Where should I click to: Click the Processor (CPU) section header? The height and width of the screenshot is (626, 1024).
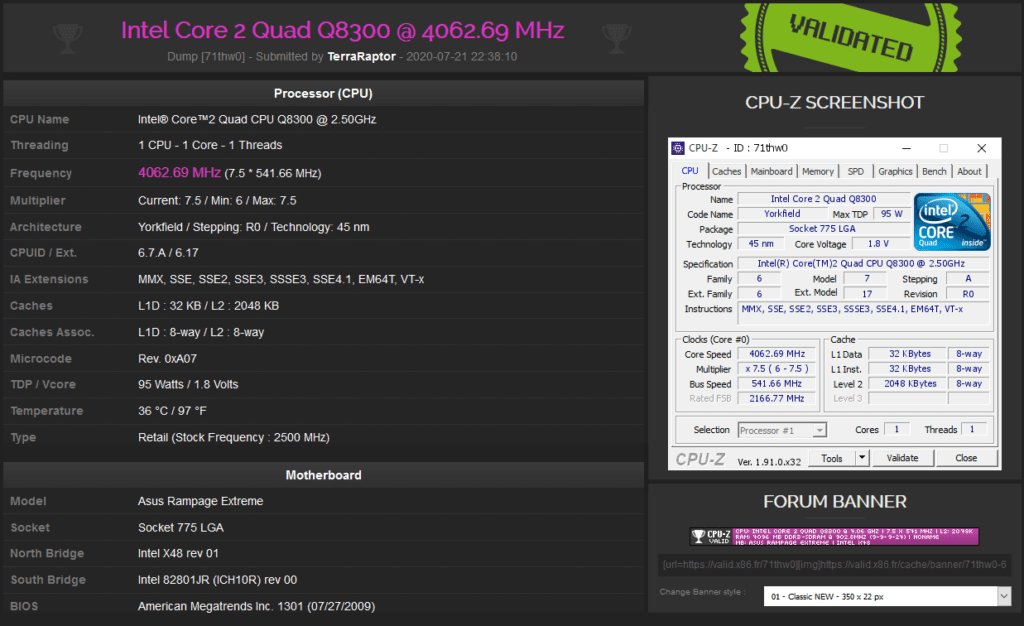pos(323,93)
